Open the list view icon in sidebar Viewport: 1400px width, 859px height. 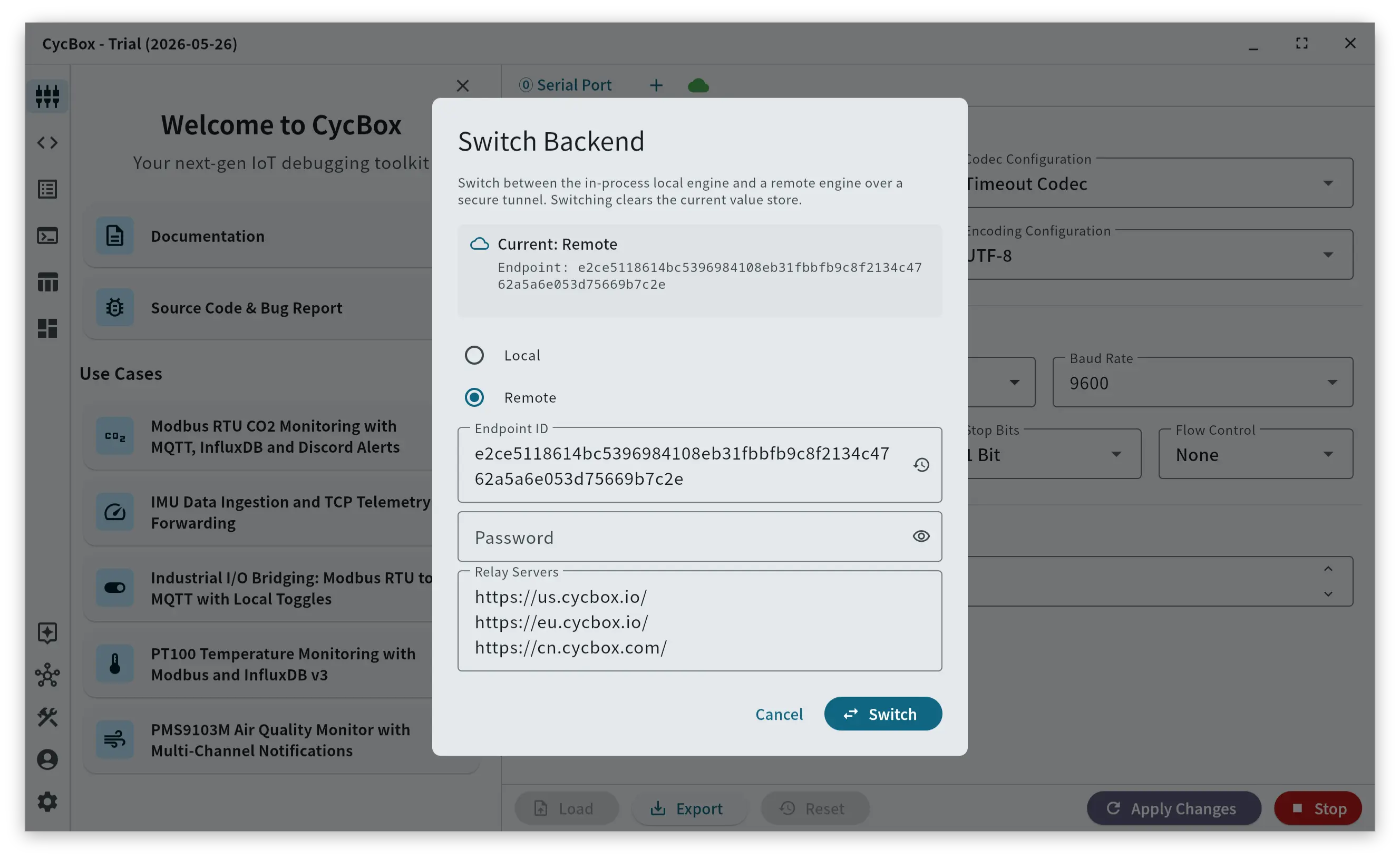click(x=47, y=189)
